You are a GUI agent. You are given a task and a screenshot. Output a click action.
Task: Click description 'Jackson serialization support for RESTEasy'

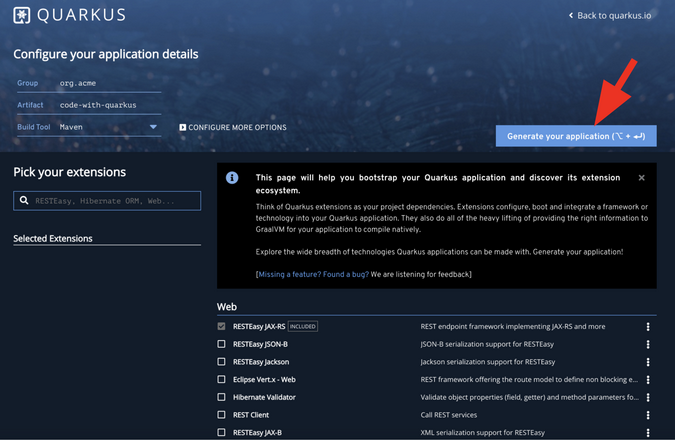pyautogui.click(x=488, y=362)
